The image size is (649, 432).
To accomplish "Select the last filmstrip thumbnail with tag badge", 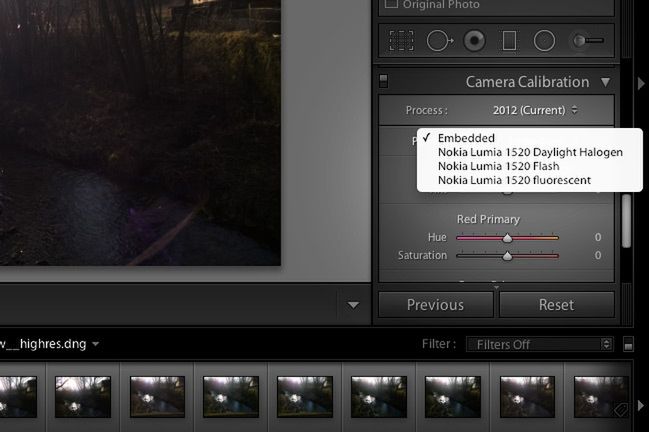I will (601, 396).
